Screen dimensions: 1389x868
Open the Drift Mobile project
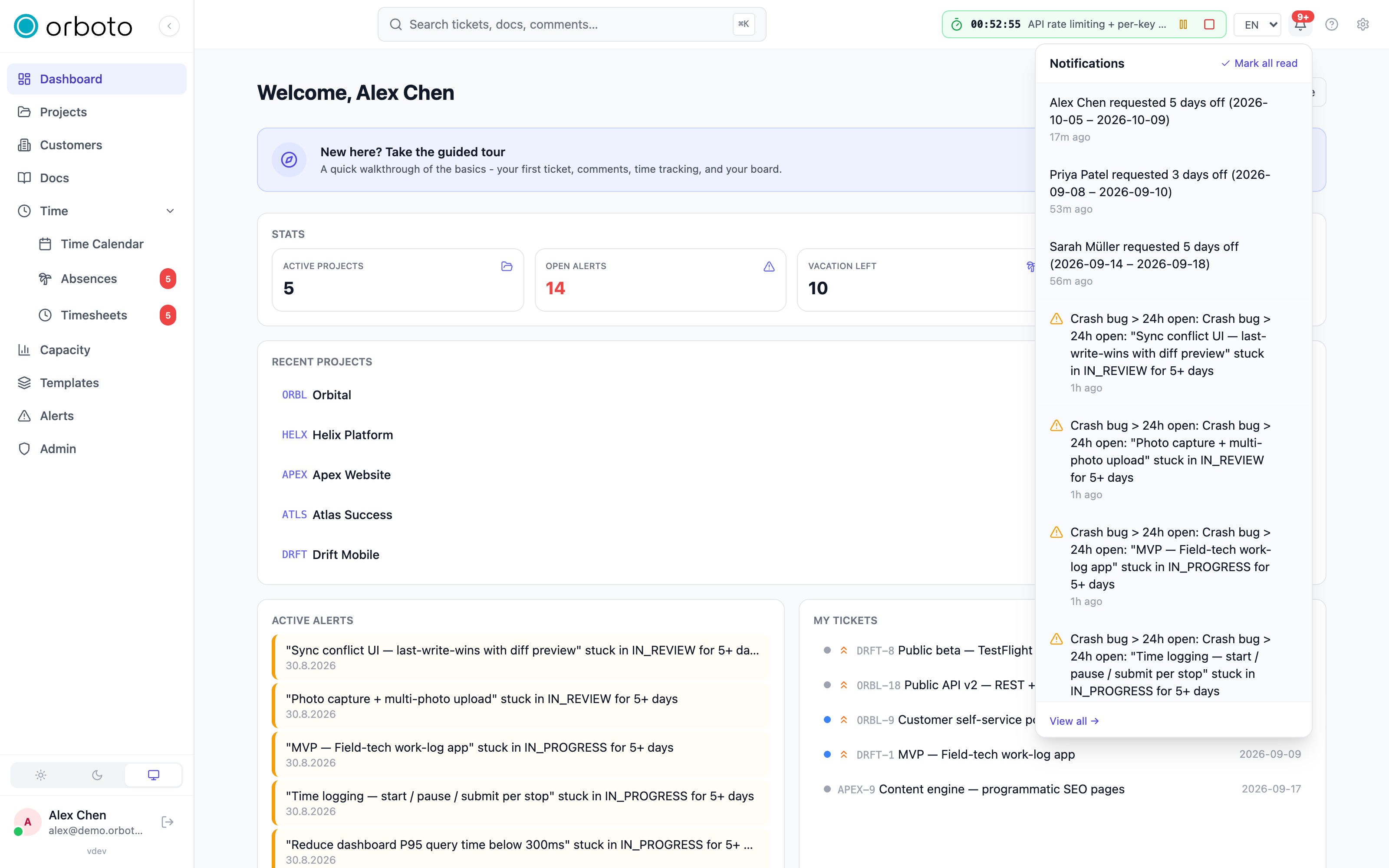[331, 555]
